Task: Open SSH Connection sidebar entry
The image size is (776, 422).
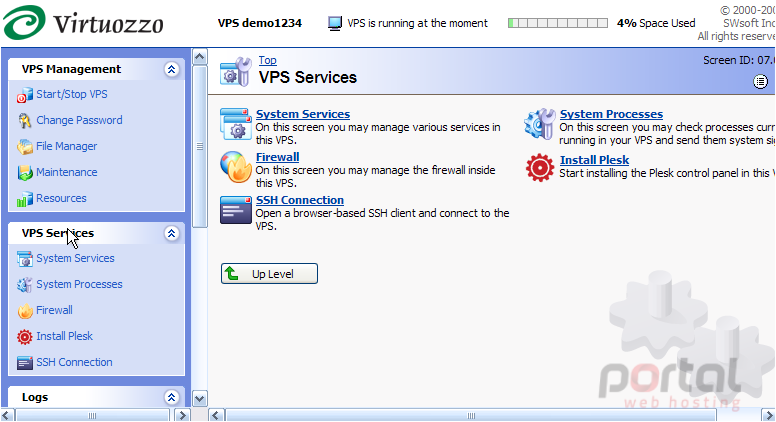Action: [x=74, y=362]
